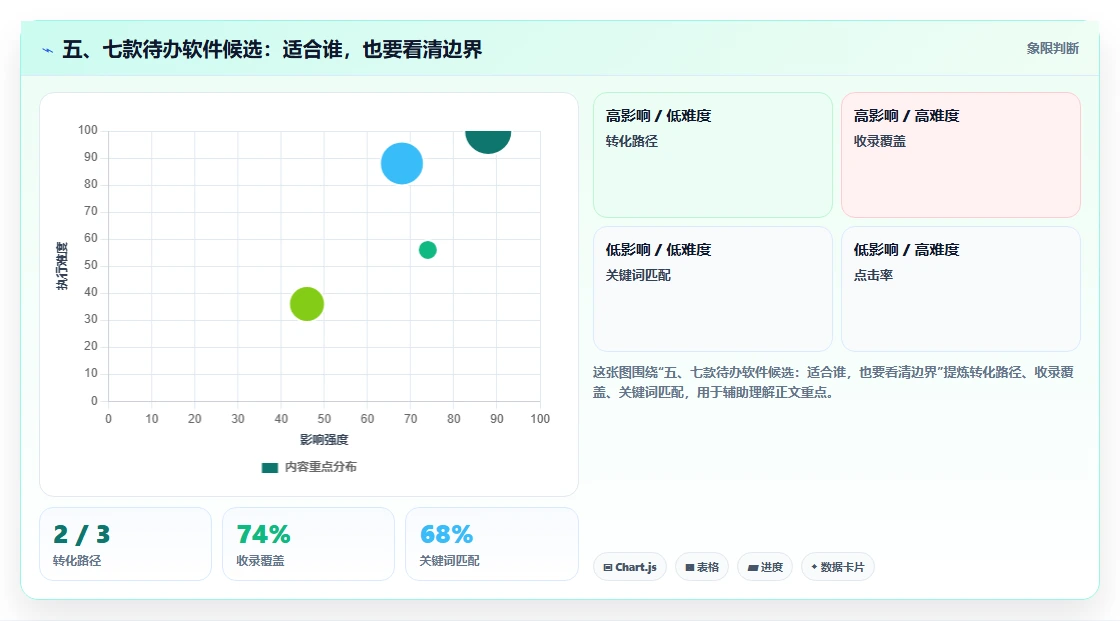1120x621 pixels.
Task: Click the 影响强度 x-axis title
Action: (x=324, y=439)
